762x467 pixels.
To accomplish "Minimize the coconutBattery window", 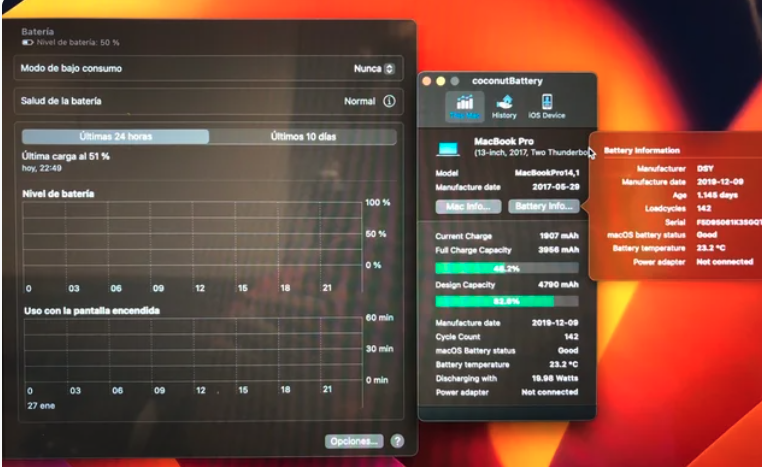I will point(440,81).
